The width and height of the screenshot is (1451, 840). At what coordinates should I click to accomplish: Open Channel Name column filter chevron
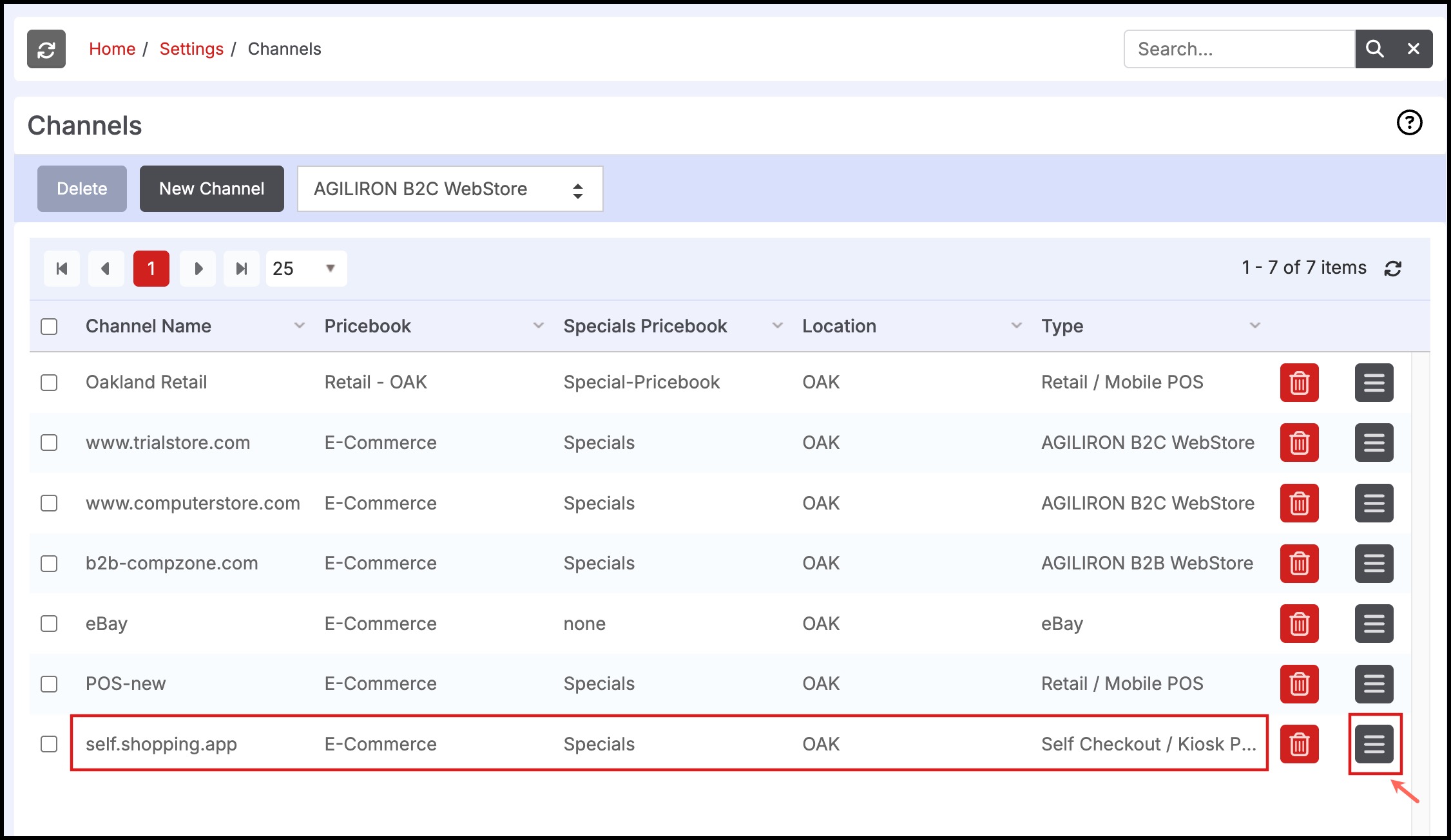(x=299, y=326)
